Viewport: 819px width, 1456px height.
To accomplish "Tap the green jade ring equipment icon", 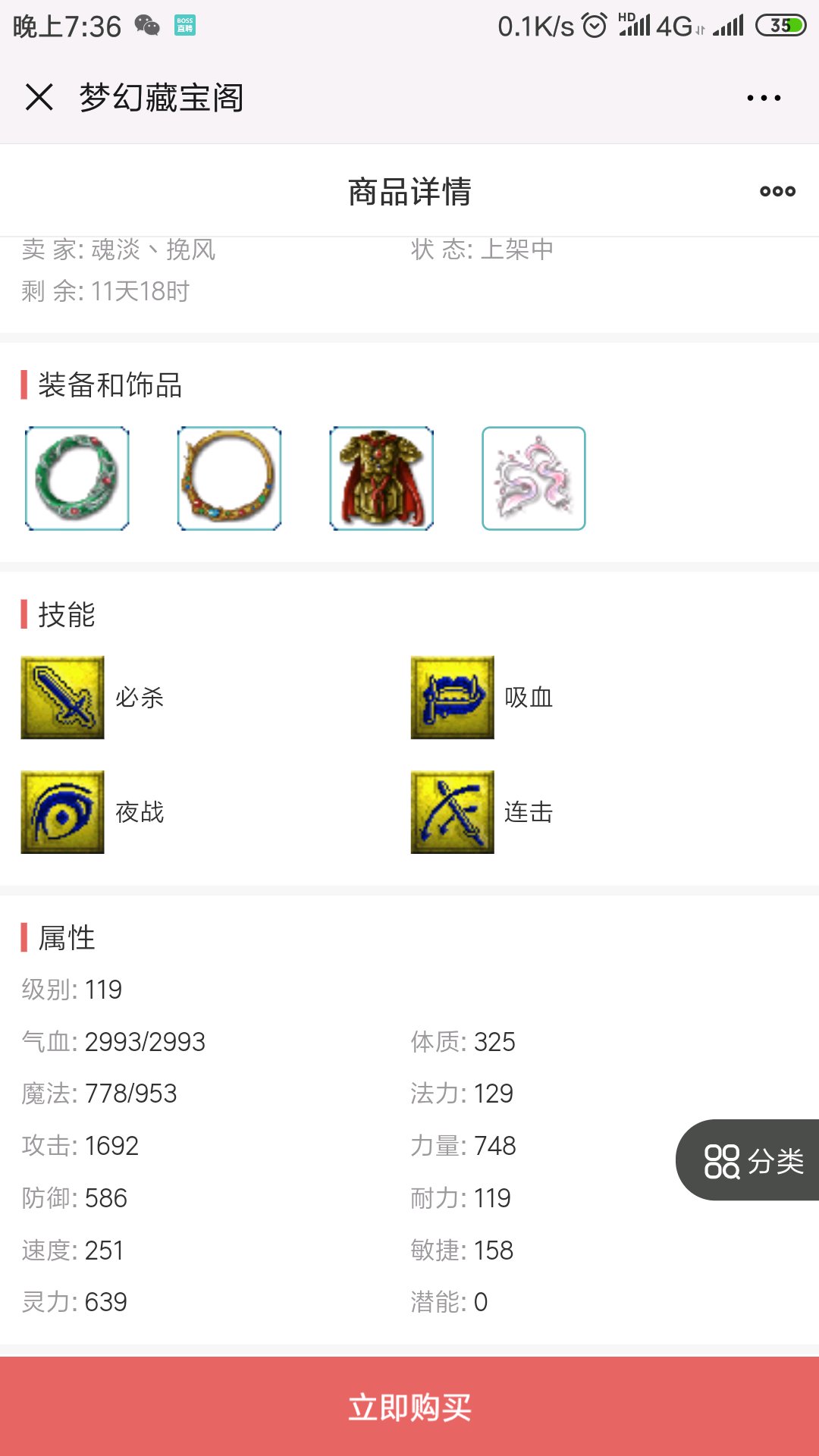I will (x=77, y=479).
